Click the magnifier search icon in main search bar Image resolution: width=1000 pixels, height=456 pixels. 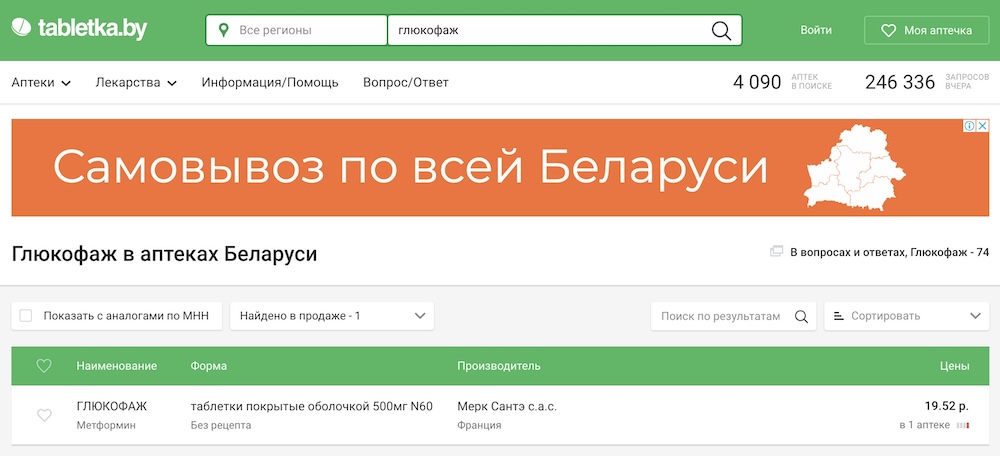coord(721,30)
